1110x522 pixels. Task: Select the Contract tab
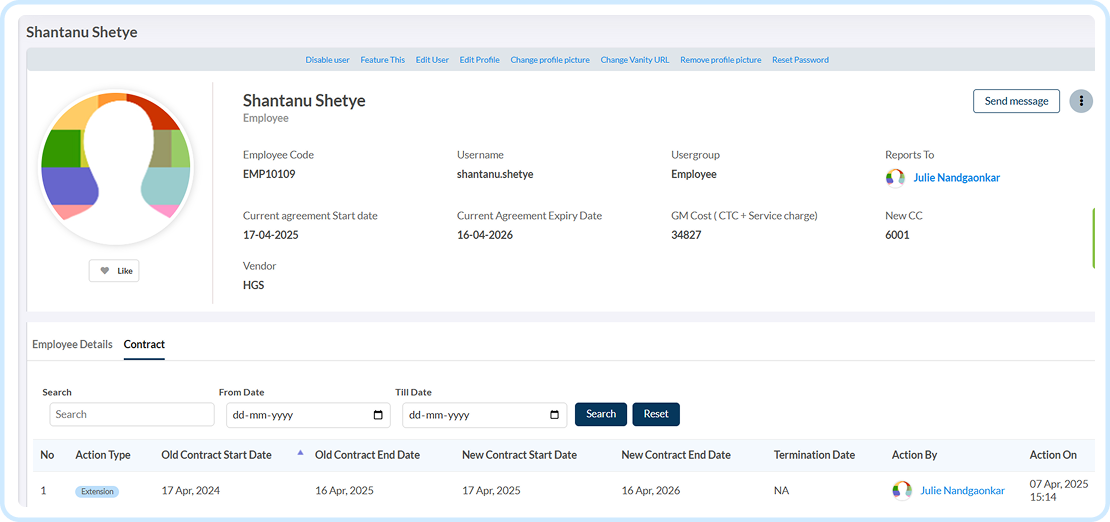point(144,345)
